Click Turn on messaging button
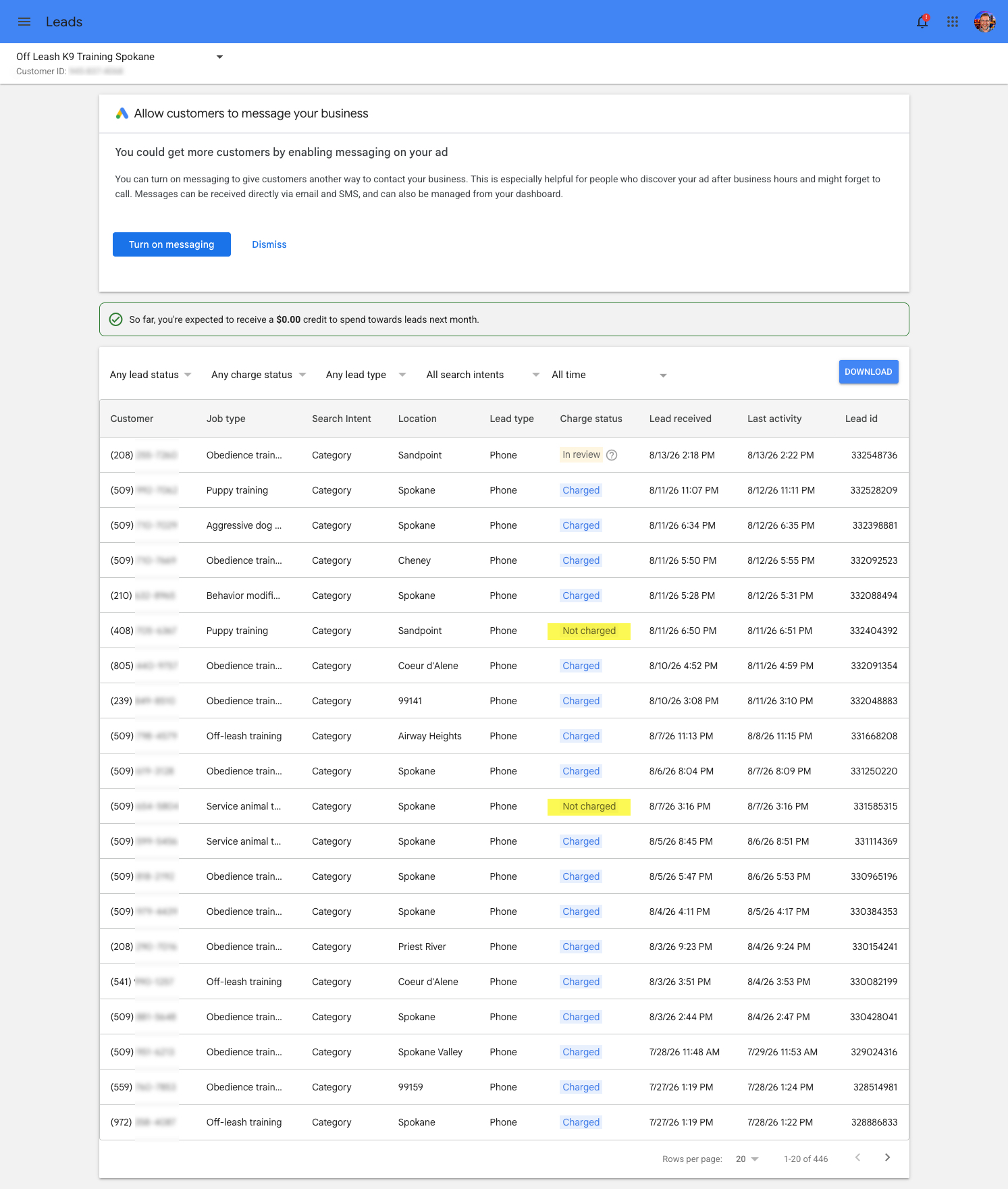Screen dimensions: 1008x1189 (171, 244)
